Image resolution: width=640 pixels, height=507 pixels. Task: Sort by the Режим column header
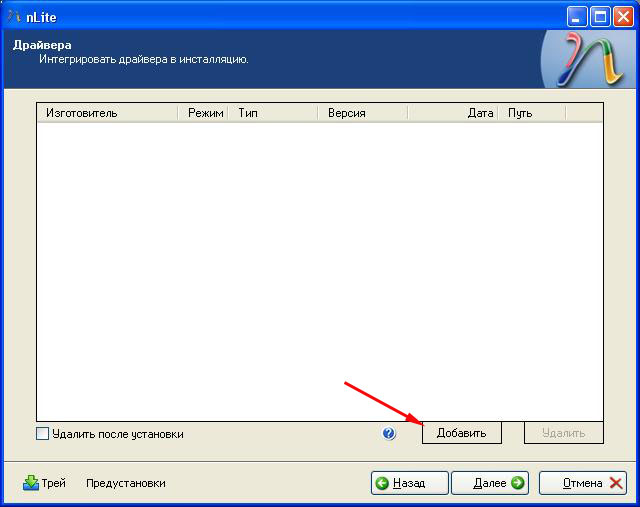[203, 113]
